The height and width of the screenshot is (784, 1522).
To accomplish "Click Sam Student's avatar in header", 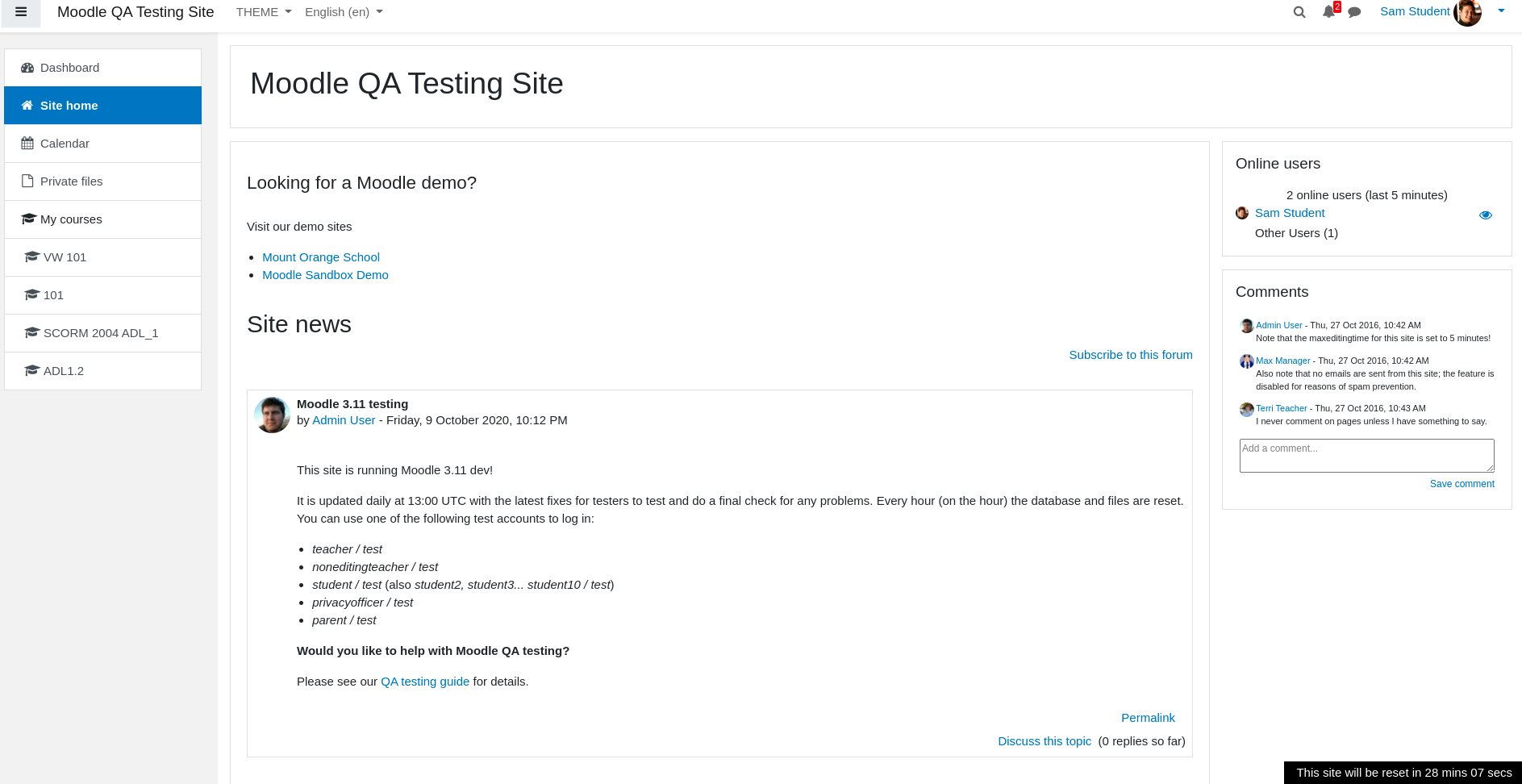I will 1467,12.
